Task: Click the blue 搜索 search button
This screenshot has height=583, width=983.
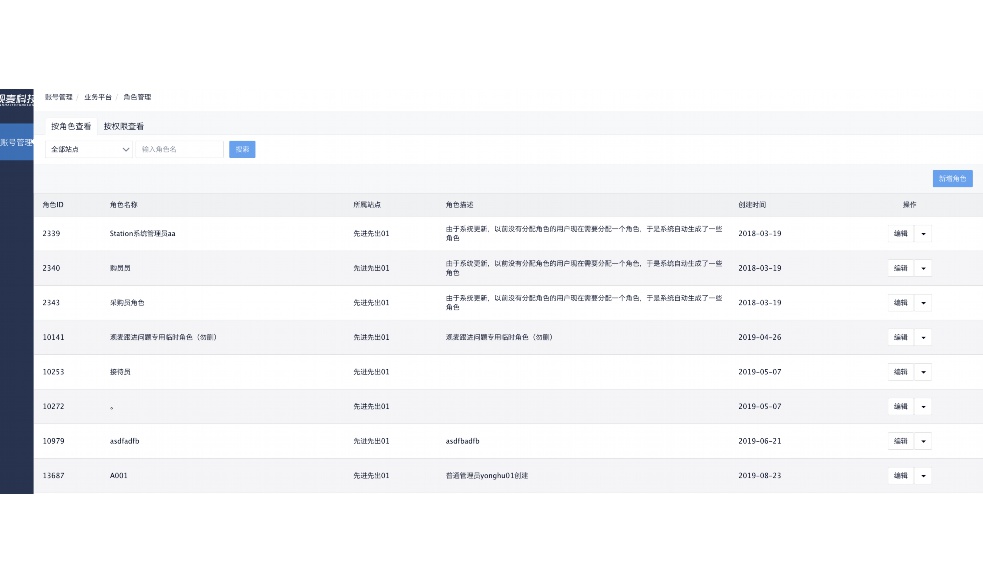Action: [x=242, y=149]
